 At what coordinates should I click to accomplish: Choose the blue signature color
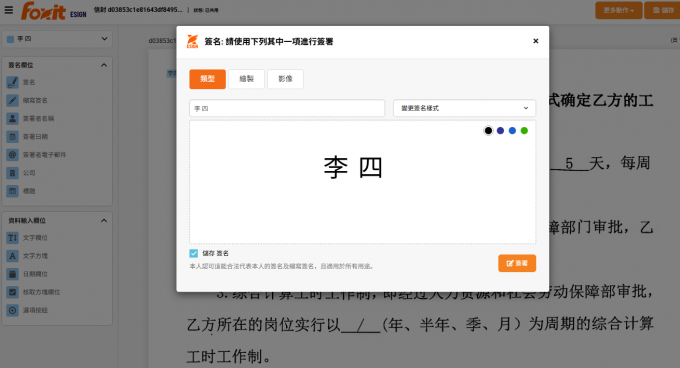point(512,130)
